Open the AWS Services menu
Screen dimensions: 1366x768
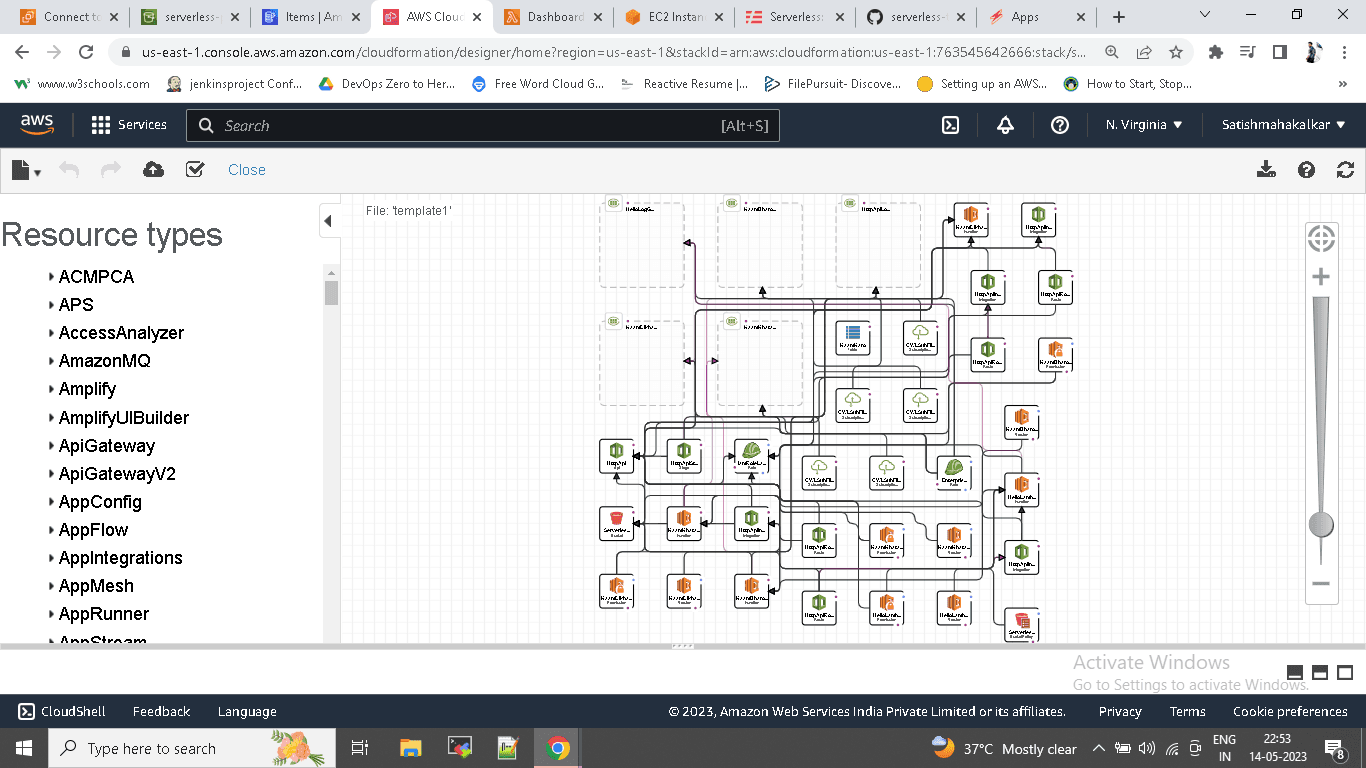click(x=129, y=125)
